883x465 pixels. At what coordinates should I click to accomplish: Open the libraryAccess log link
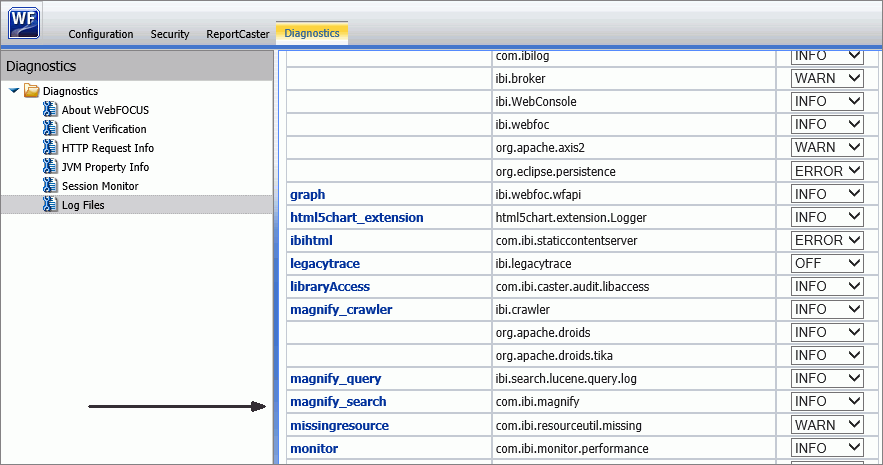coord(330,287)
